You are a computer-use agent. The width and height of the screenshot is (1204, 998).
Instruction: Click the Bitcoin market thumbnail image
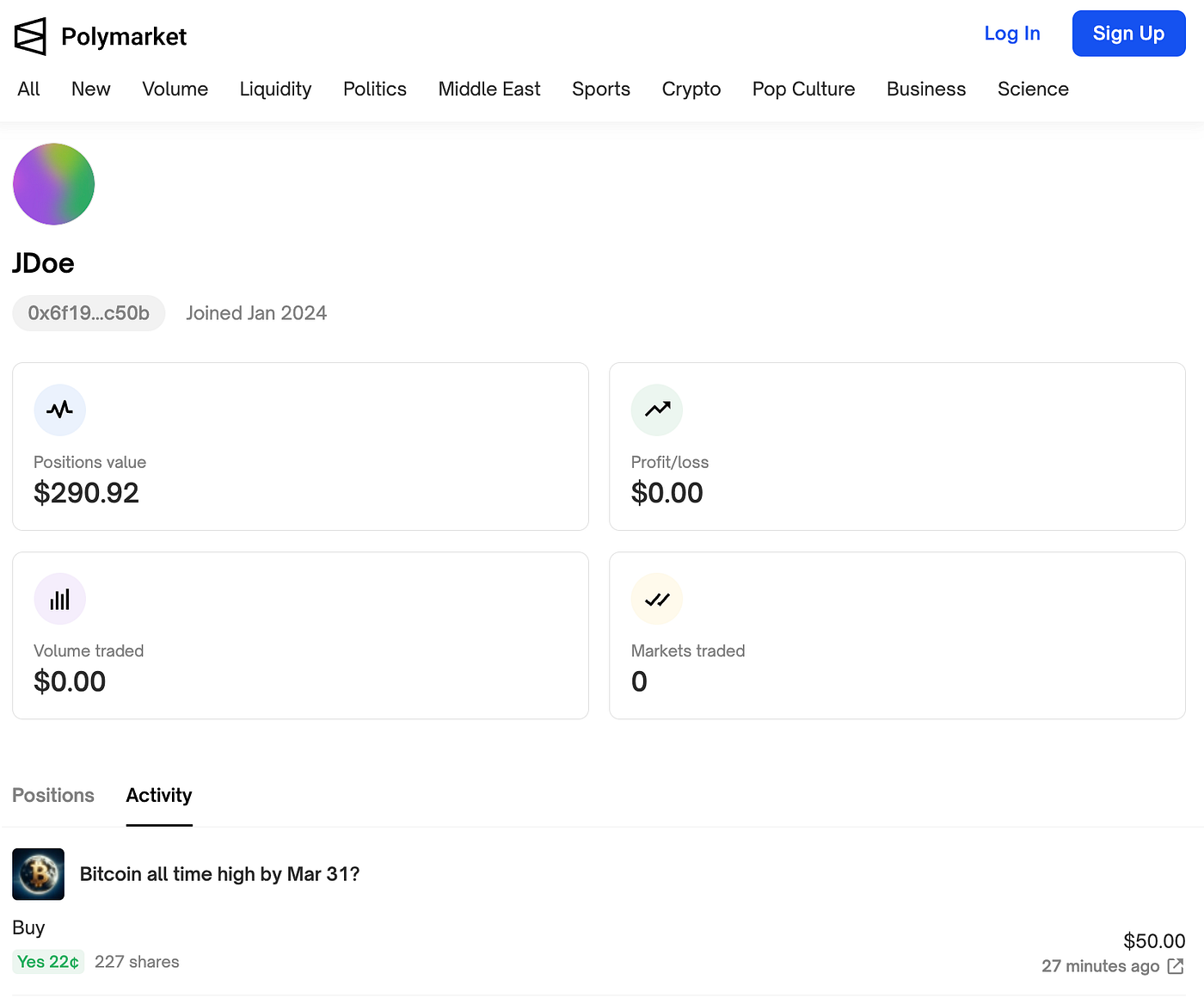pos(38,874)
